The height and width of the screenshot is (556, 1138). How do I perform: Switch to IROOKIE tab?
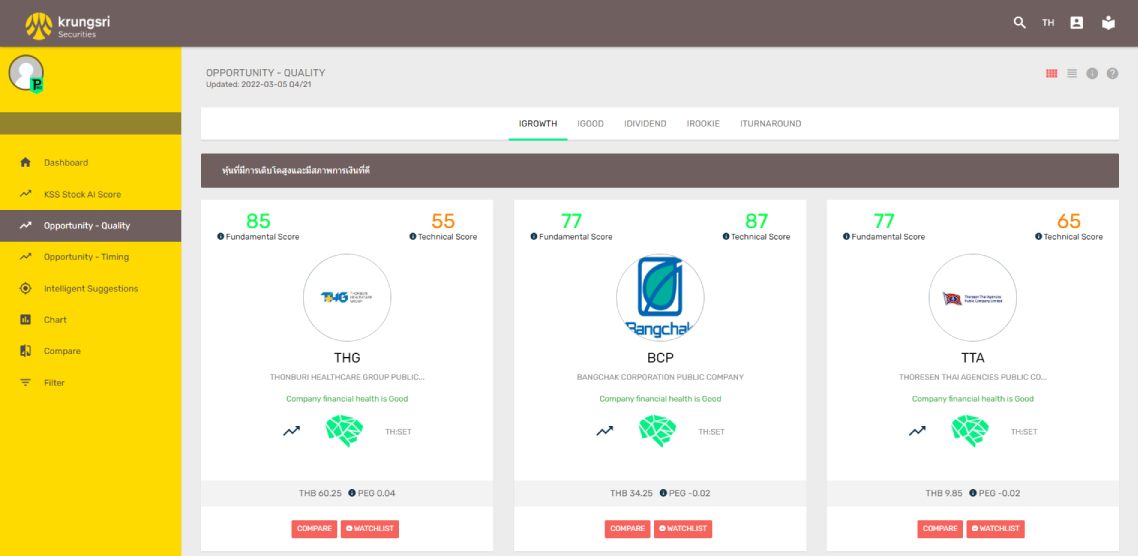click(703, 124)
